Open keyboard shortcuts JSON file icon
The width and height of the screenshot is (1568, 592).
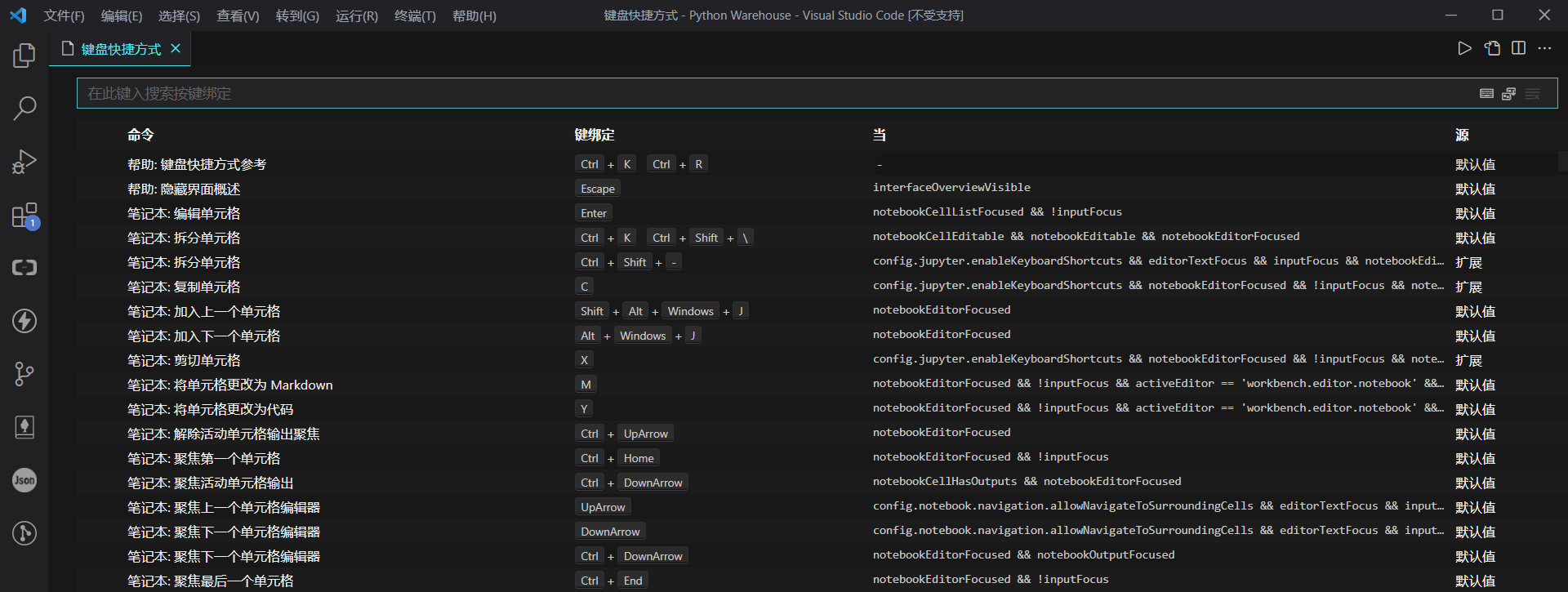[x=1492, y=49]
